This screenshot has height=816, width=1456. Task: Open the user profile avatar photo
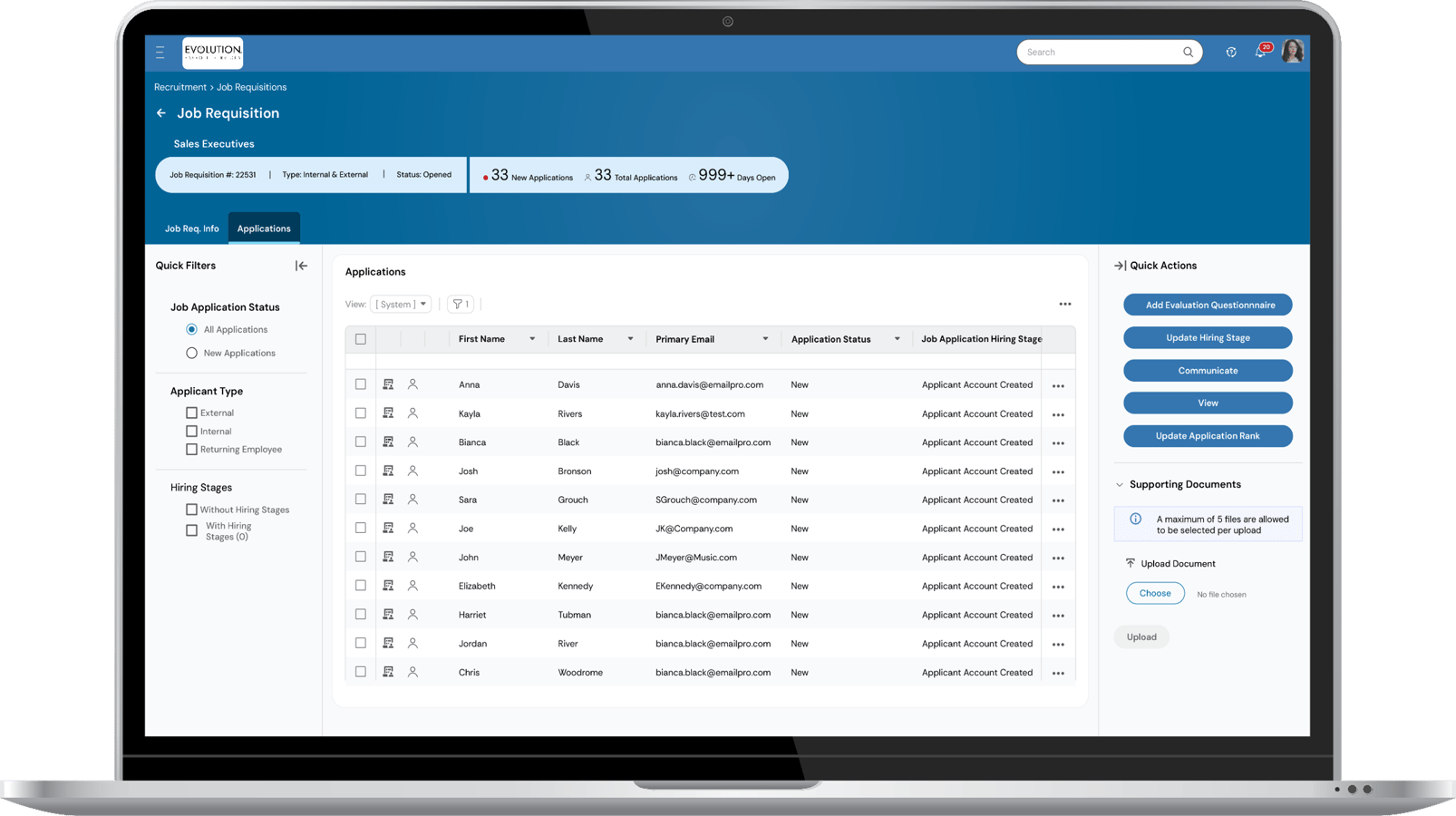1292,52
